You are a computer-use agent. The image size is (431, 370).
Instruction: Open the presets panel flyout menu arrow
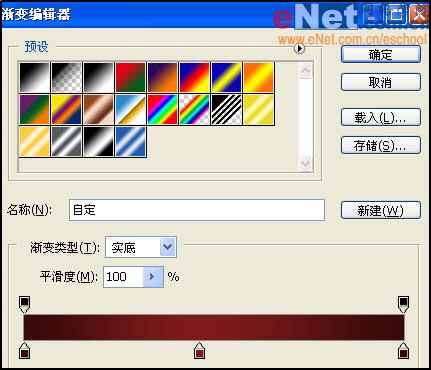pos(299,49)
